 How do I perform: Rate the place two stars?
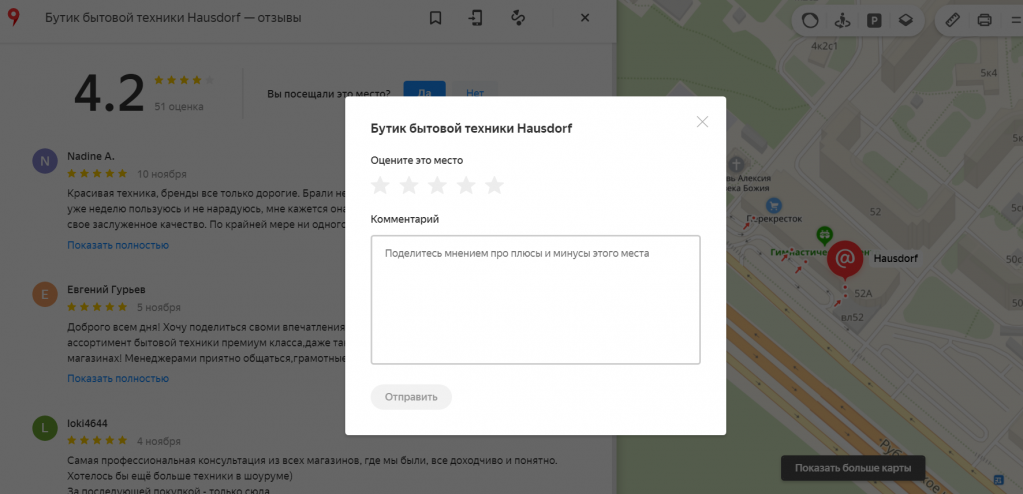pyautogui.click(x=409, y=185)
